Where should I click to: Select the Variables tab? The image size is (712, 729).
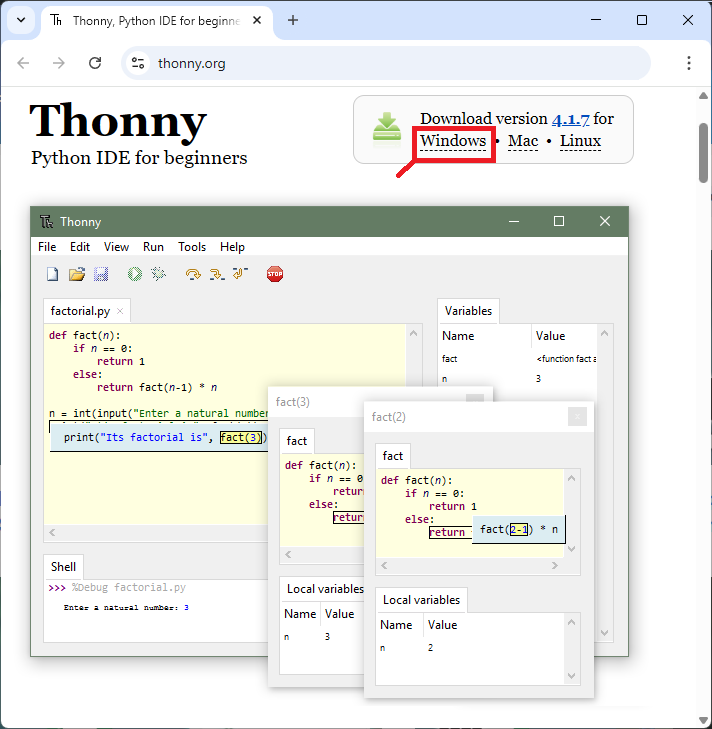tap(467, 311)
